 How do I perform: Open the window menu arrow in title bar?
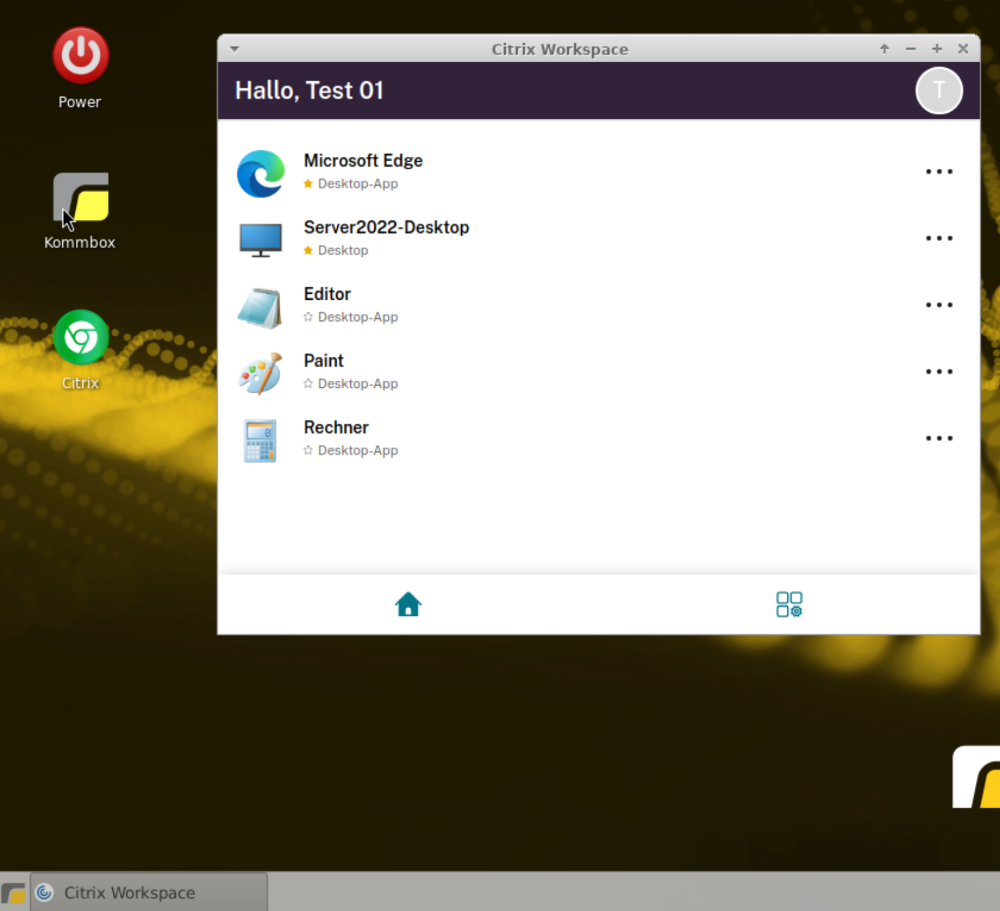234,49
